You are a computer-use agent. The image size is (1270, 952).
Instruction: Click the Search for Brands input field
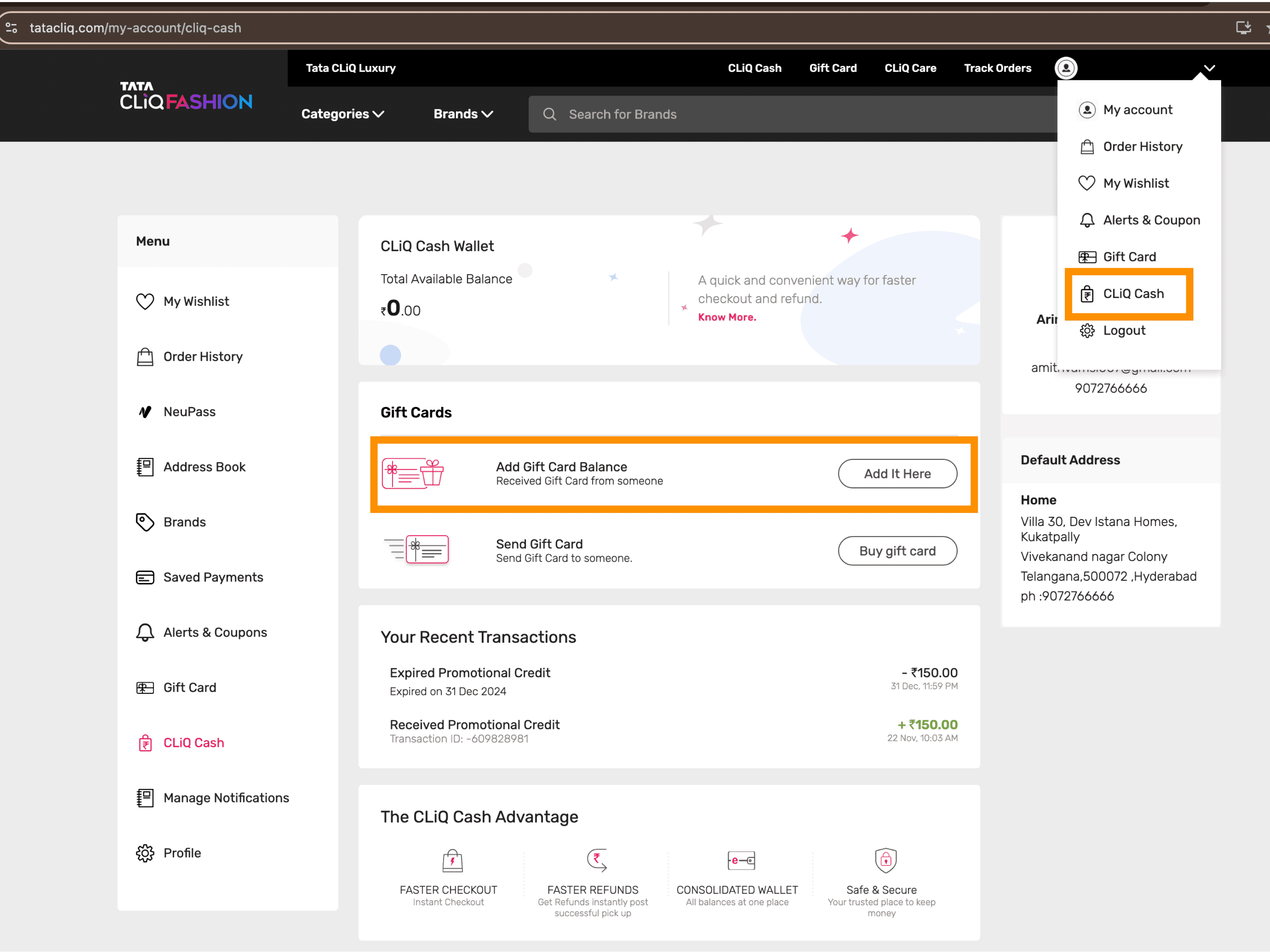tap(792, 114)
